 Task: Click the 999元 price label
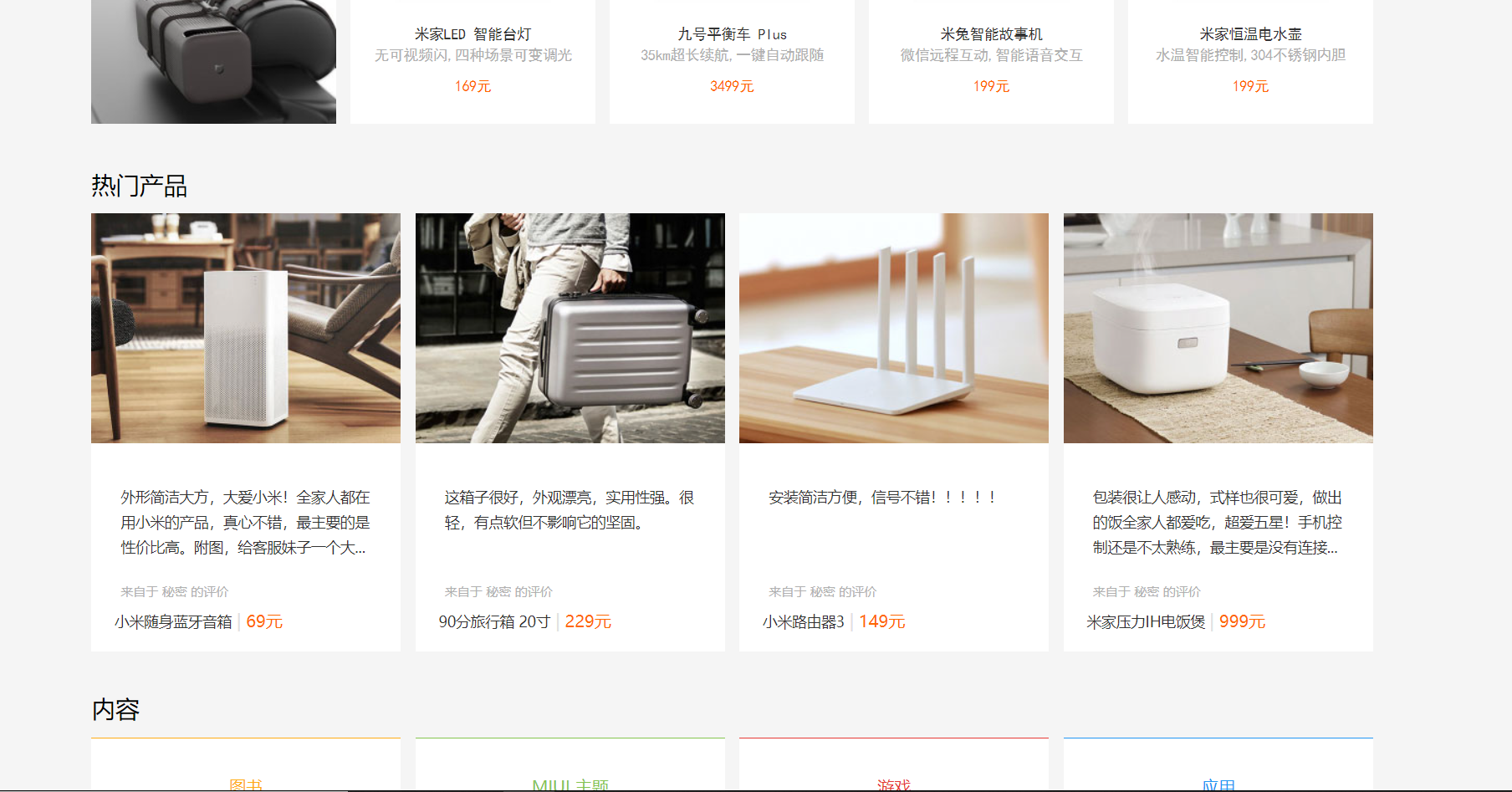pyautogui.click(x=1242, y=622)
